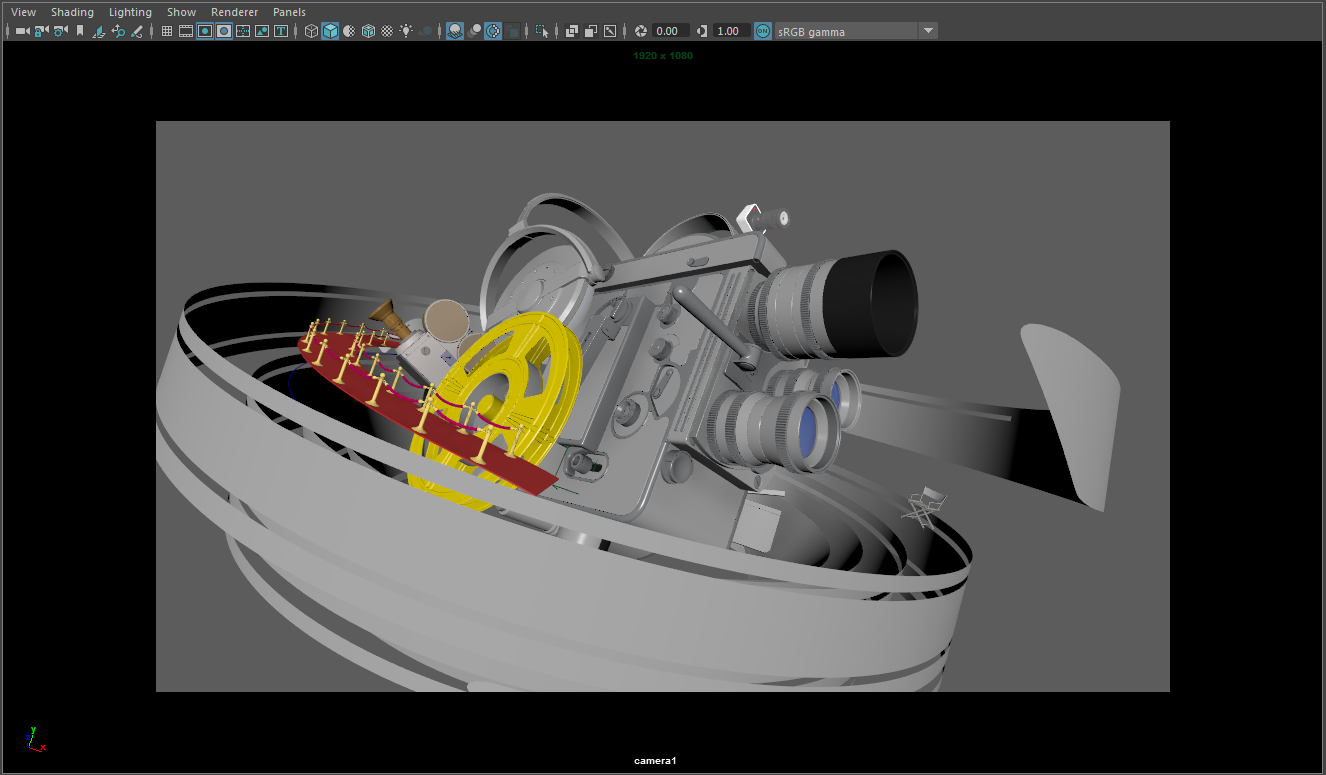
Task: Open Camera Attributes with gear camera icon
Action: pyautogui.click(x=60, y=31)
